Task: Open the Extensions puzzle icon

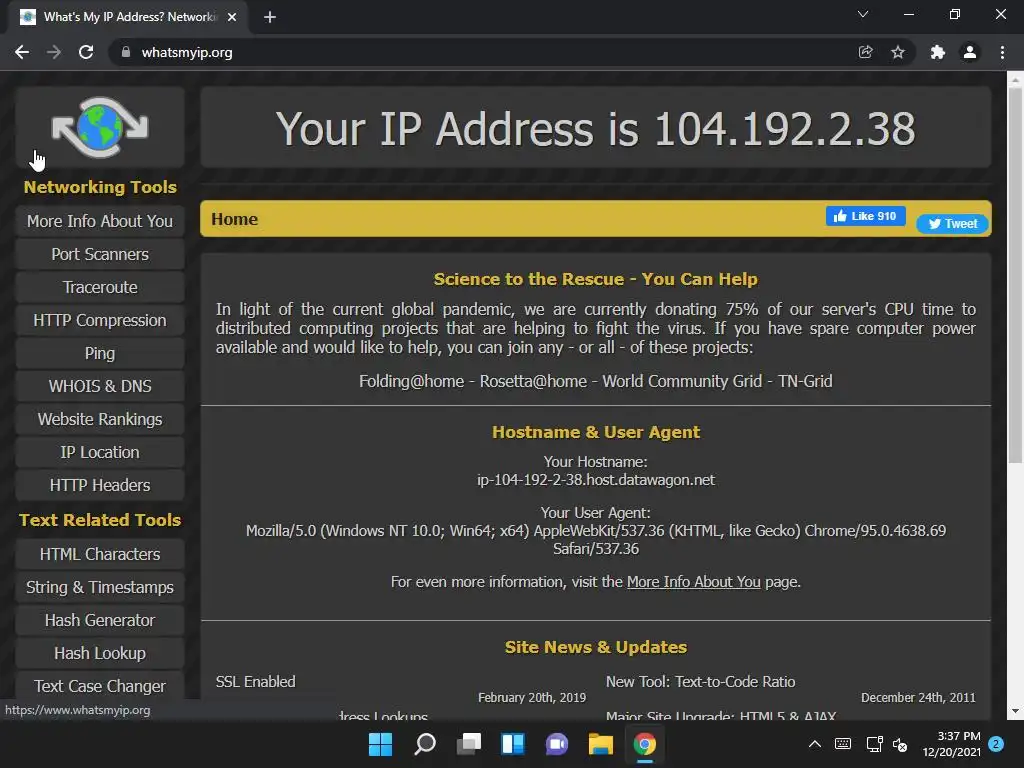Action: (x=938, y=52)
